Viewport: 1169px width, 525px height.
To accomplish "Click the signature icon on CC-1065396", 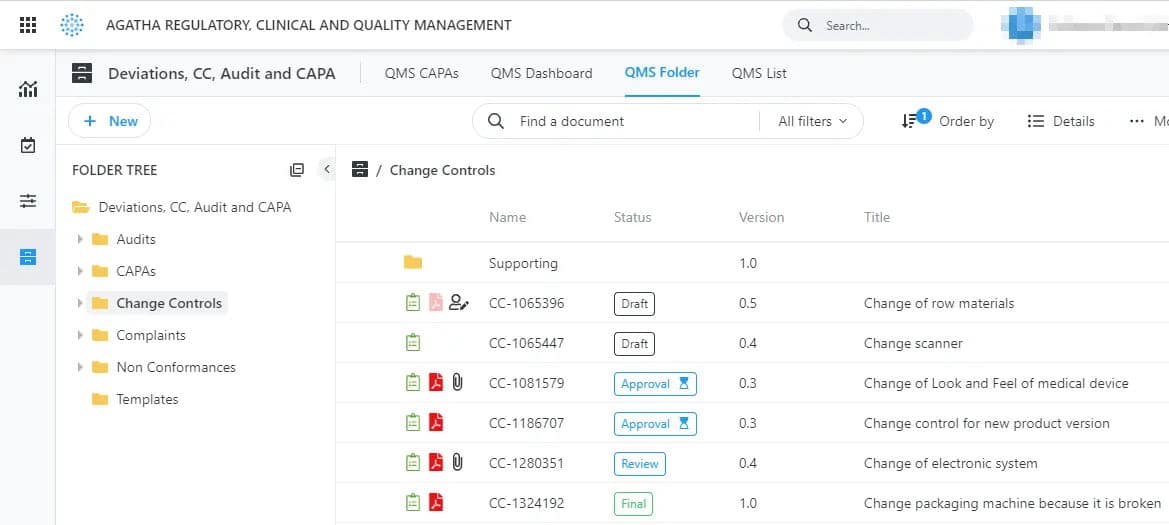I will tap(459, 303).
